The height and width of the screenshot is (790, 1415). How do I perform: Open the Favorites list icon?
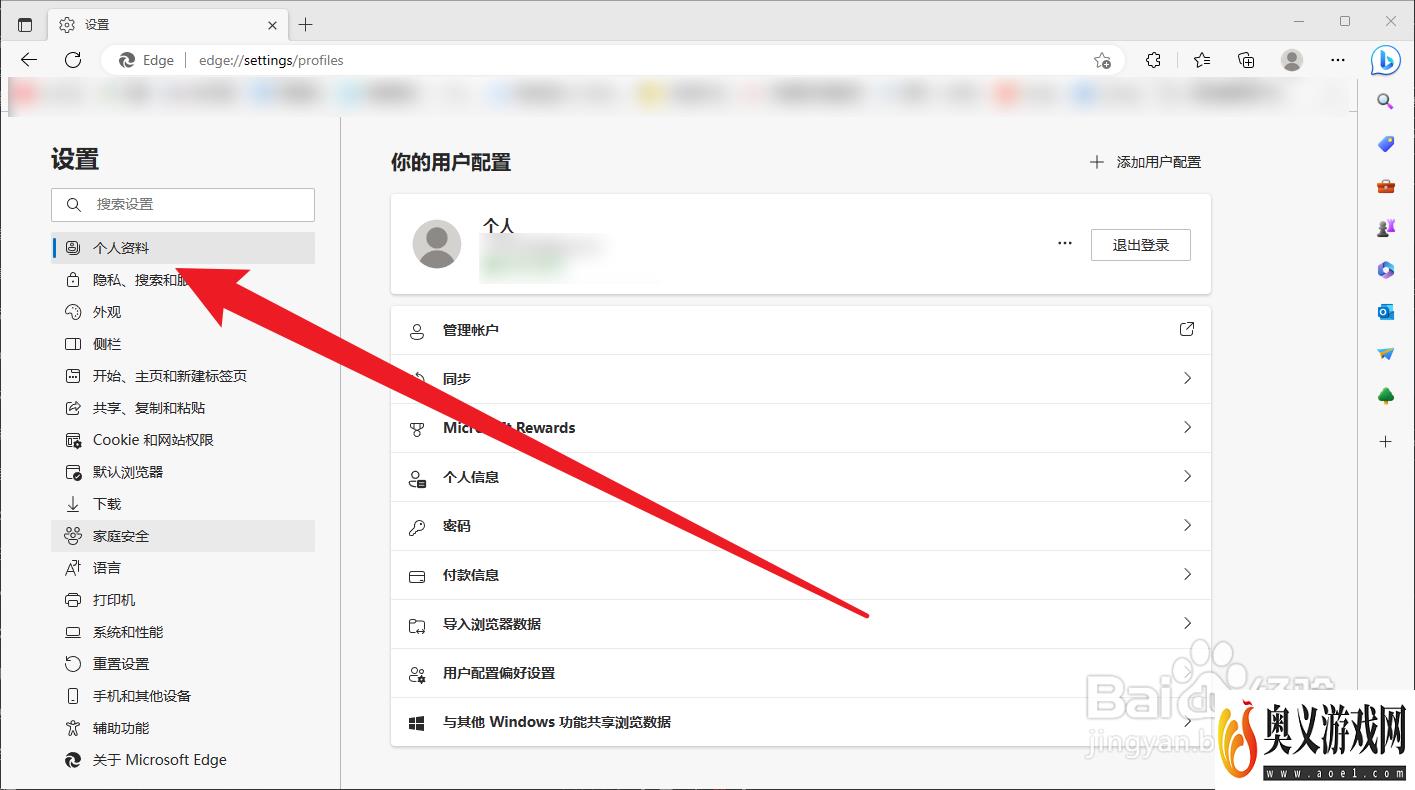pyautogui.click(x=1202, y=60)
